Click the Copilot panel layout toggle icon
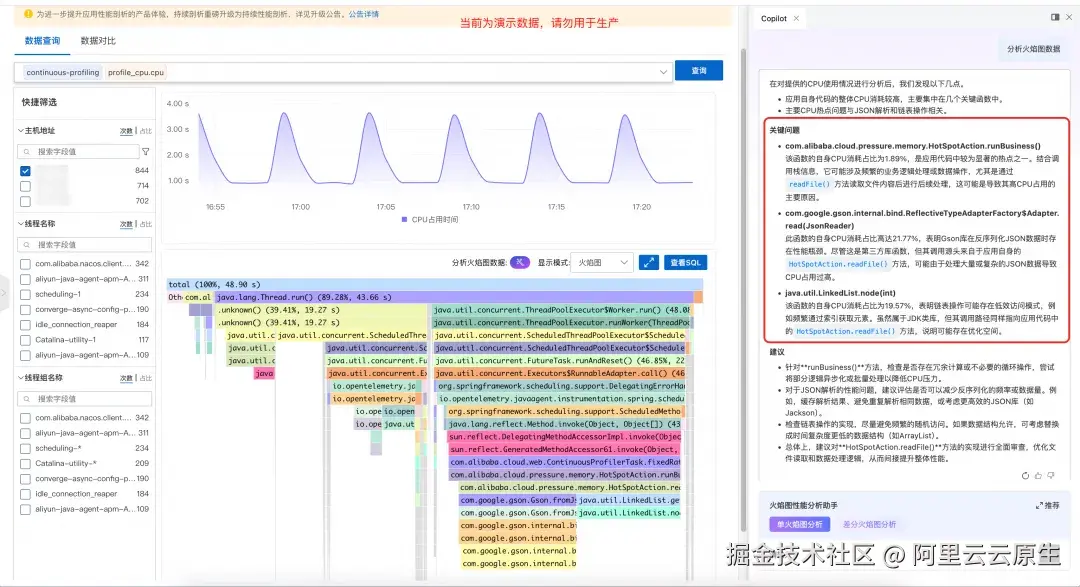1080x587 pixels. (x=1055, y=17)
